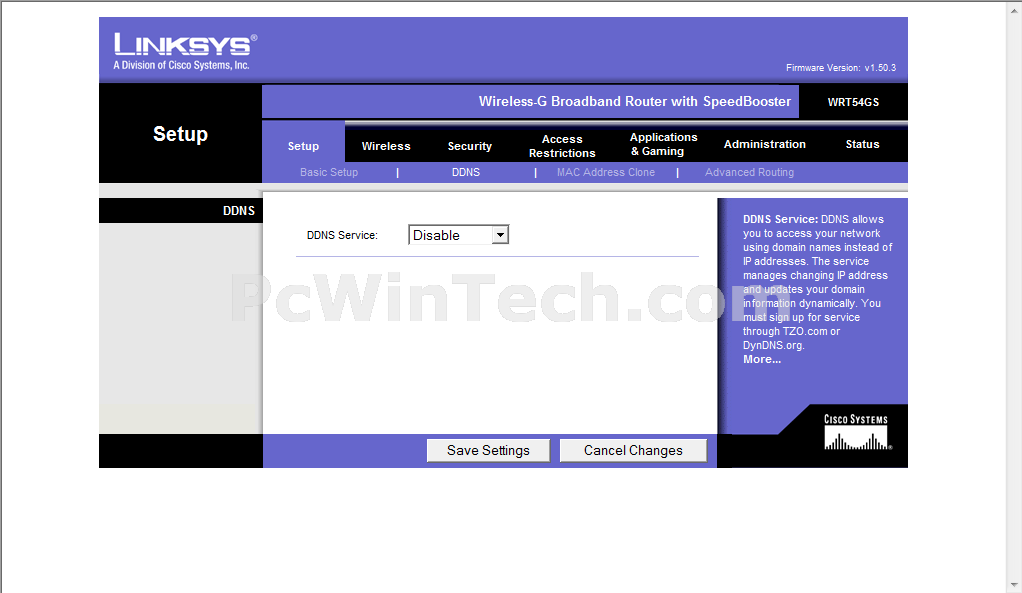Click the Save Settings button

(488, 450)
